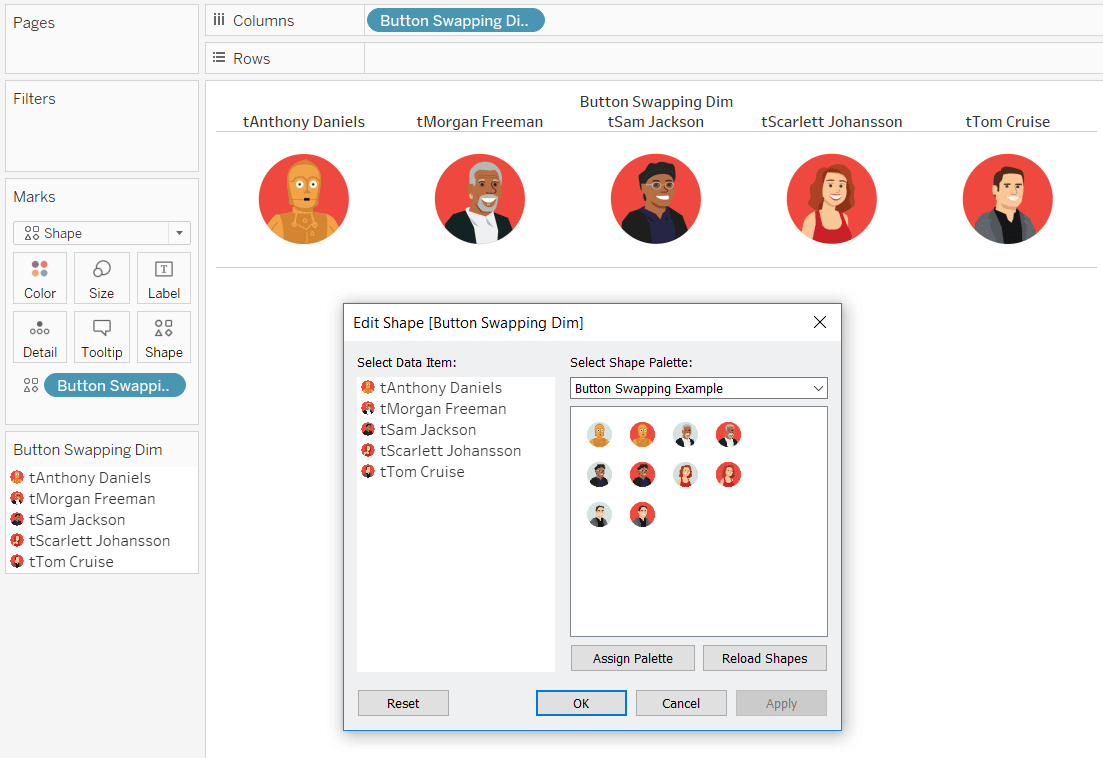Pick the red-background Tom Cruise palette shape
The height and width of the screenshot is (758, 1103).
[642, 515]
